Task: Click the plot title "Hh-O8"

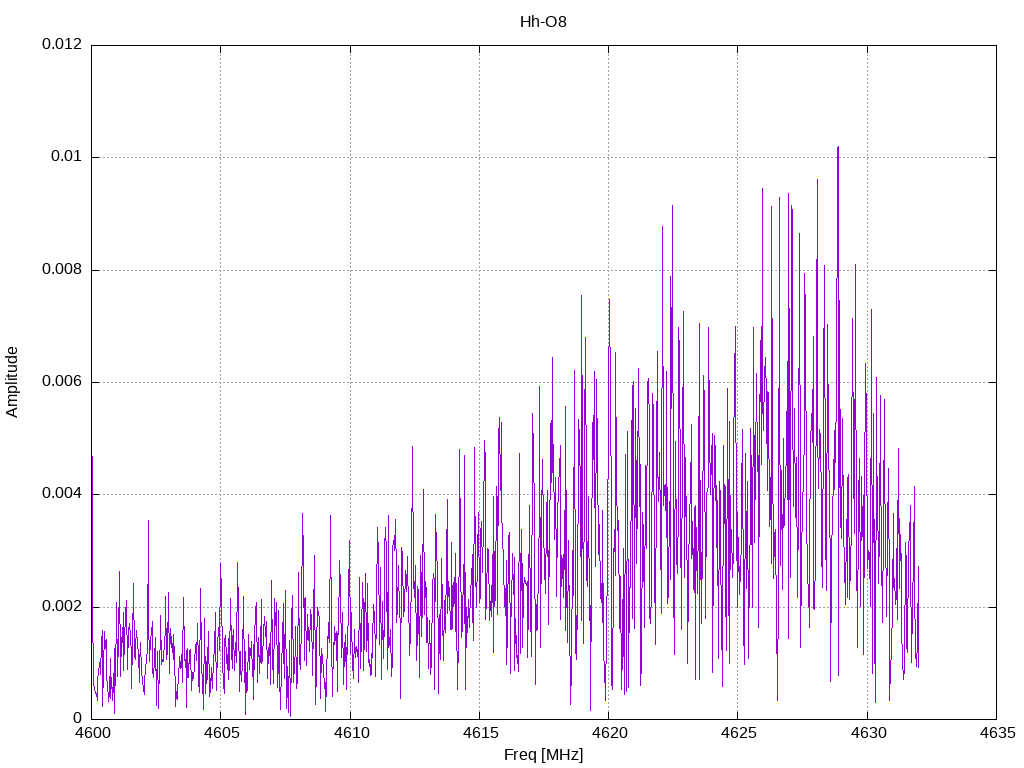Action: pyautogui.click(x=543, y=22)
